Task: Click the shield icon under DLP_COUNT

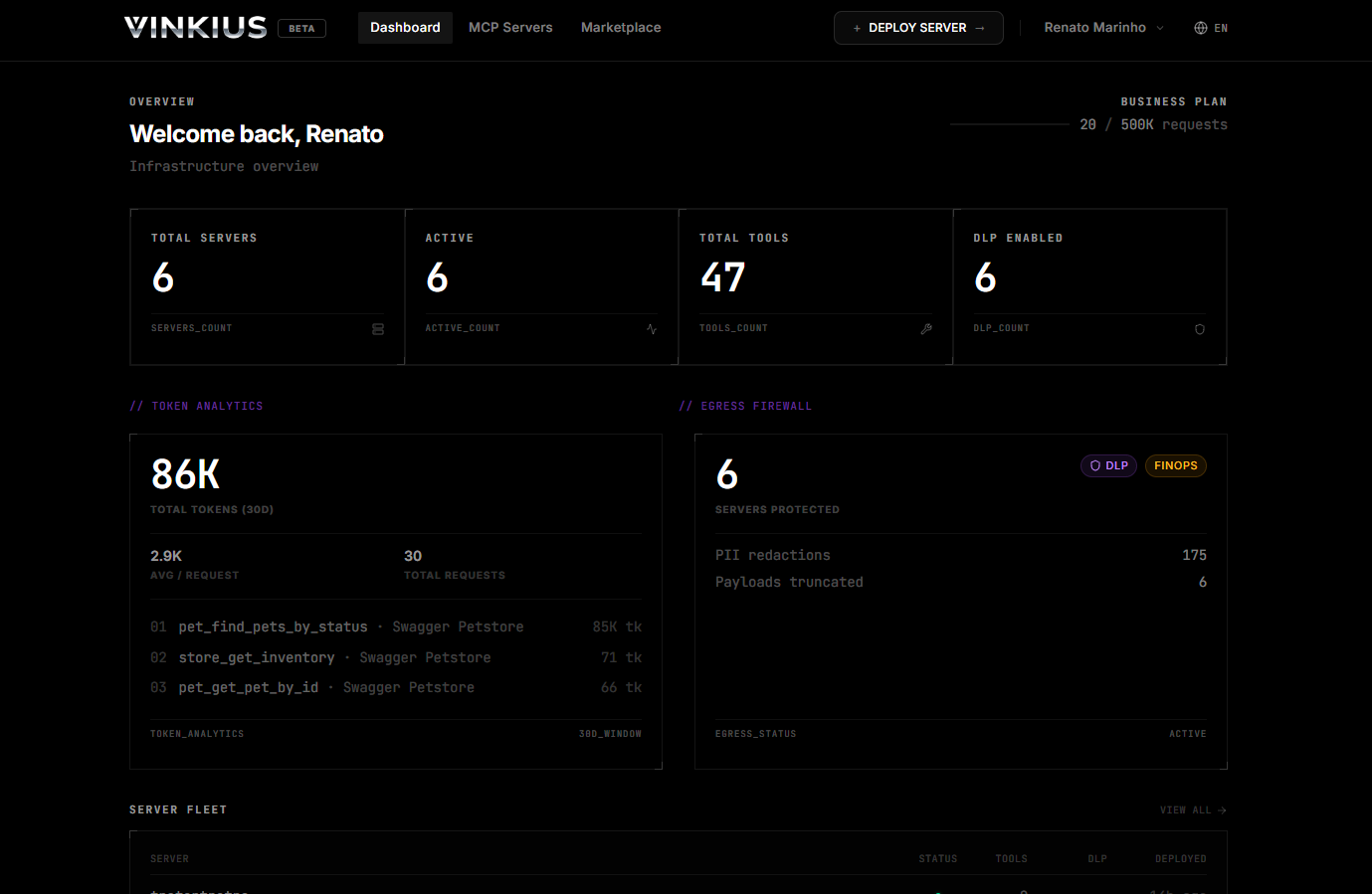Action: (x=1200, y=328)
